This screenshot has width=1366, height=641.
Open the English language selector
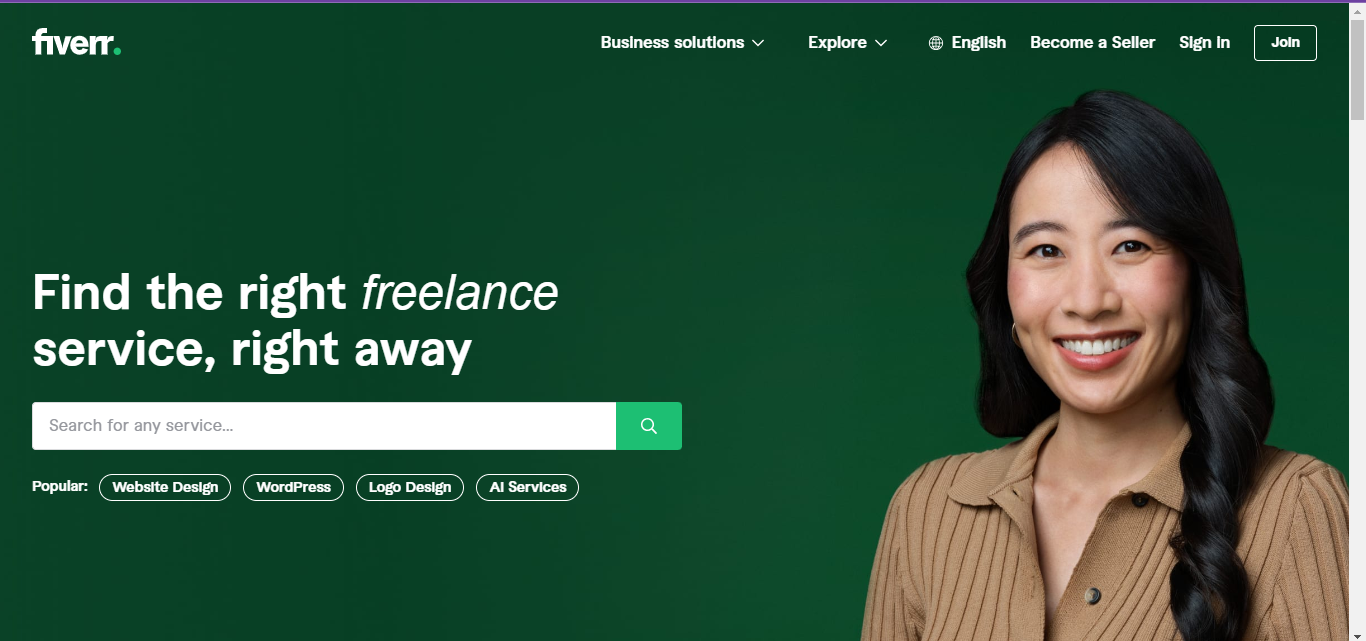(967, 42)
